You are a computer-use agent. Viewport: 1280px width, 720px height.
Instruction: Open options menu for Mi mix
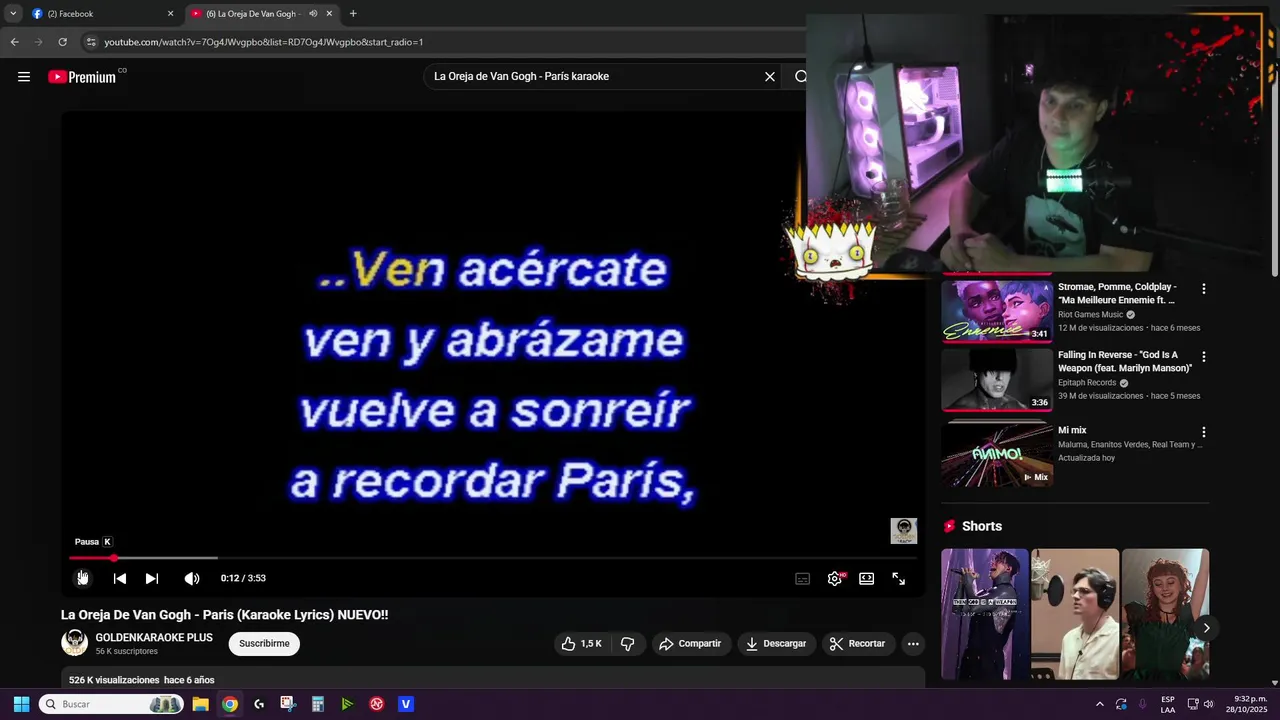click(1204, 433)
